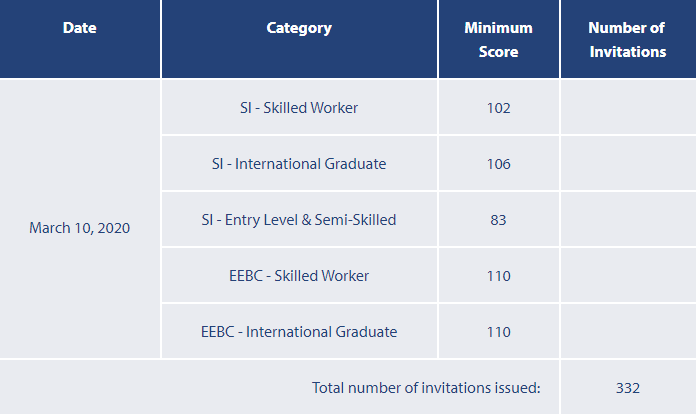Click the March 10, 2020 date cell
697x415 pixels.
tap(80, 228)
